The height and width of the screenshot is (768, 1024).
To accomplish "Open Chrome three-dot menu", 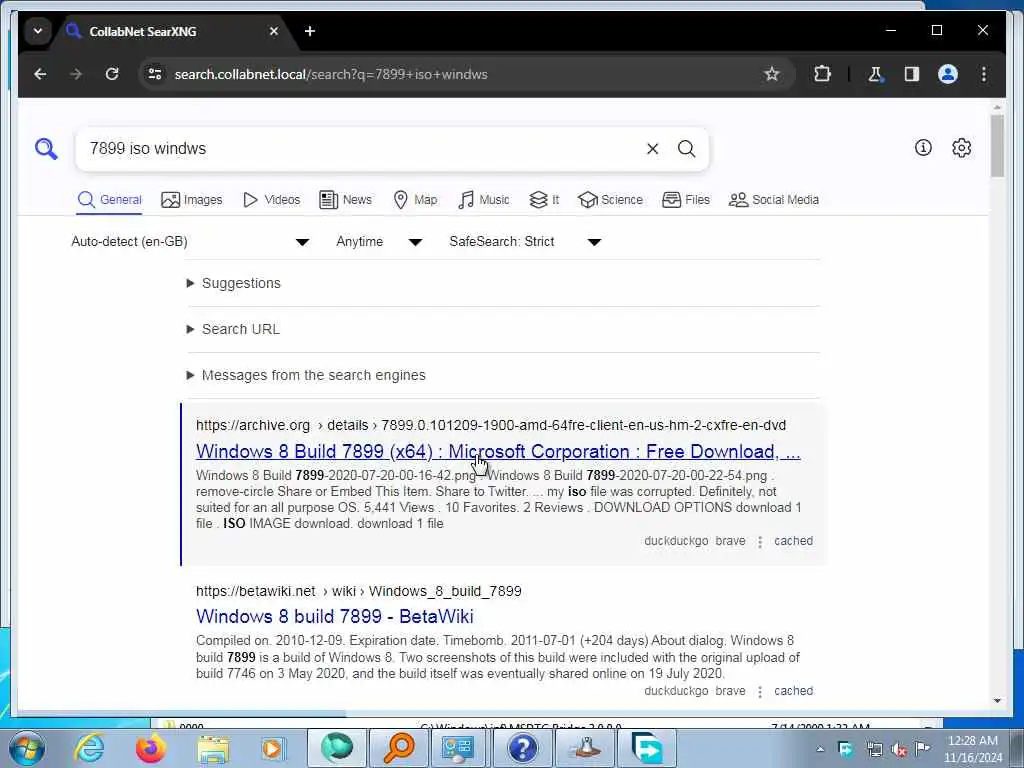I will [x=984, y=74].
